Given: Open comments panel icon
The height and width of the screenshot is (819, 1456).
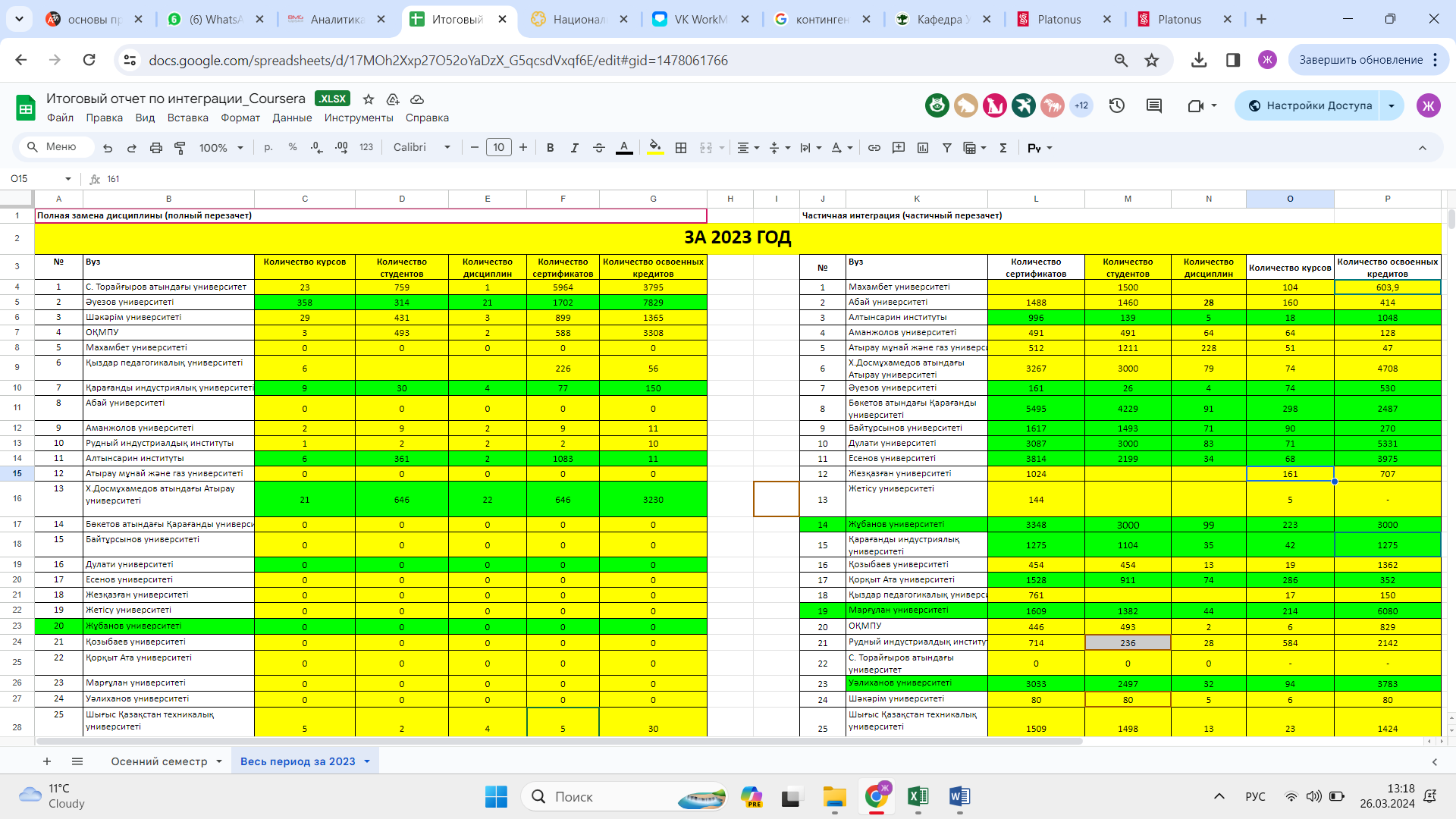Looking at the screenshot, I should click(1153, 105).
